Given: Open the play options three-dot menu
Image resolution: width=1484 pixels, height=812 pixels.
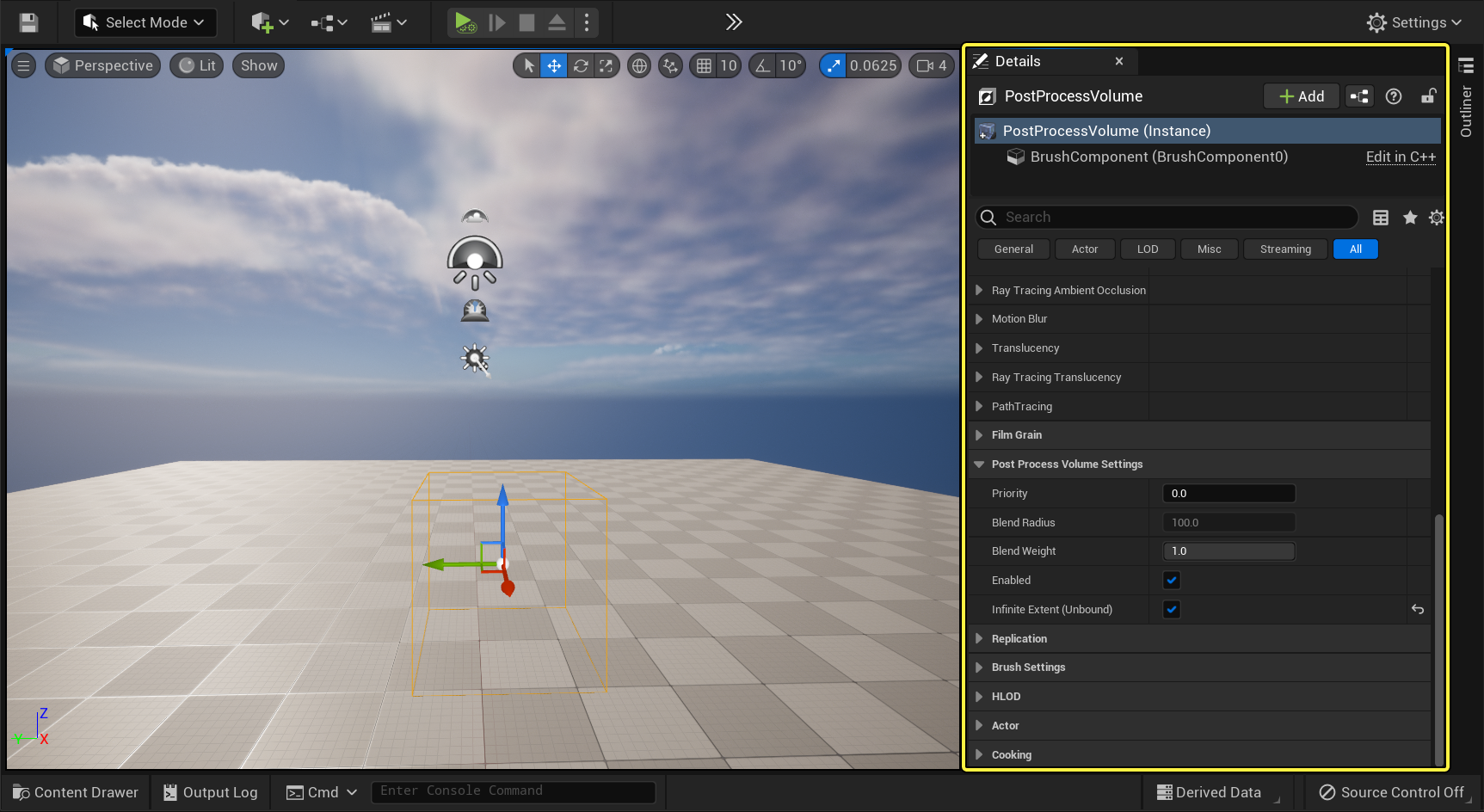Looking at the screenshot, I should click(587, 22).
